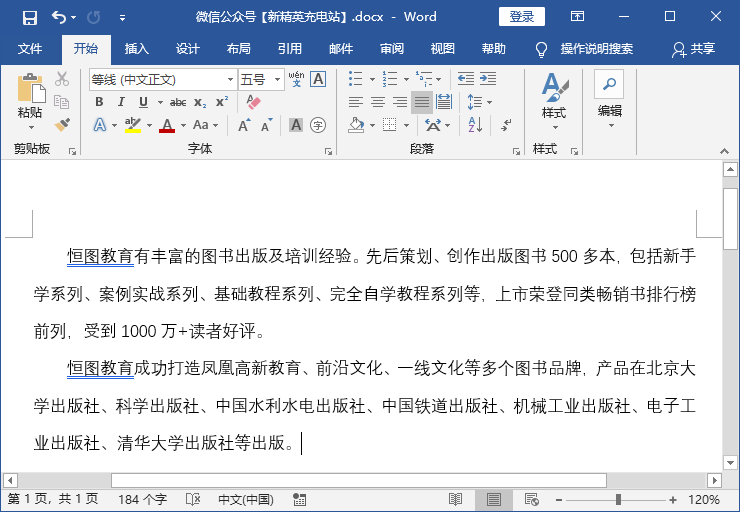Toggle subscript formatting
The width and height of the screenshot is (740, 512).
pos(200,102)
